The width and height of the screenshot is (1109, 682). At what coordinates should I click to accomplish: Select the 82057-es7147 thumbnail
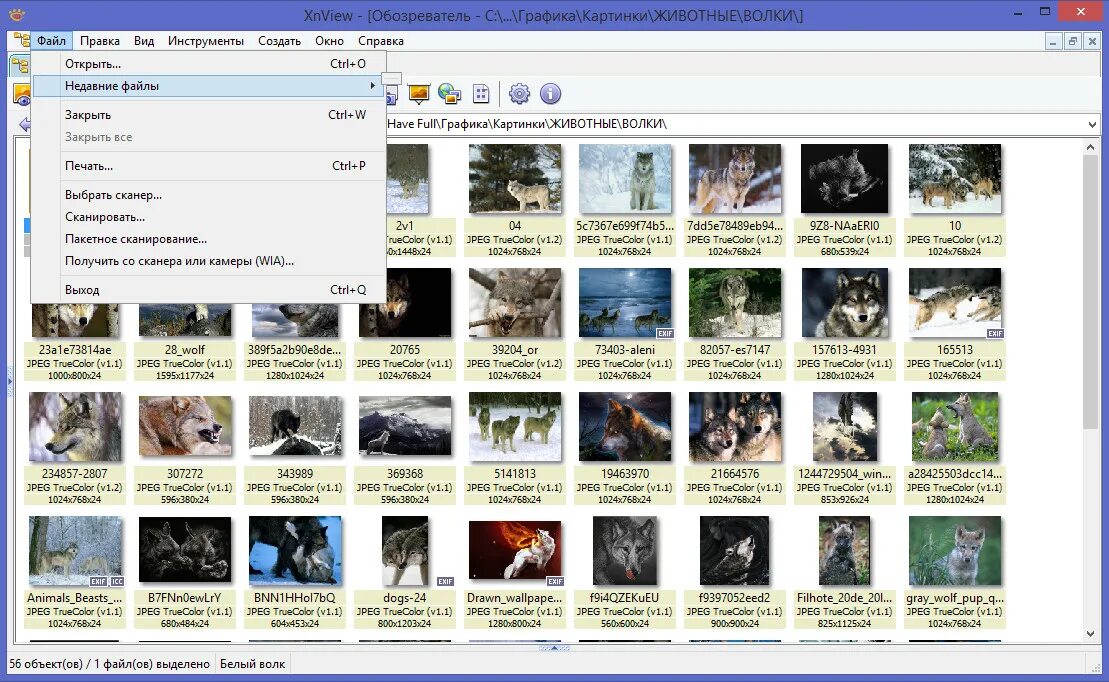(735, 303)
